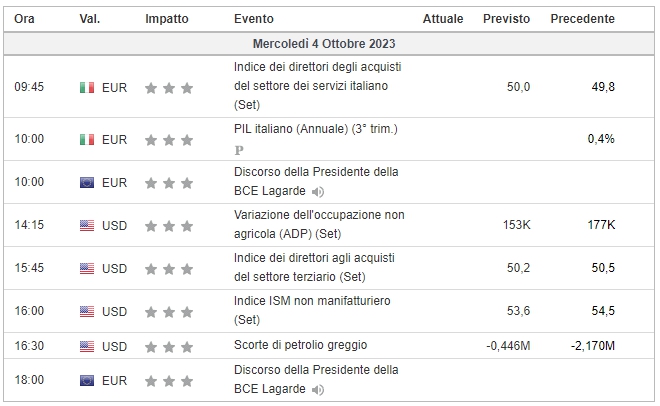Click speaker icon on 18:00 Lagarde speech

tap(318, 390)
